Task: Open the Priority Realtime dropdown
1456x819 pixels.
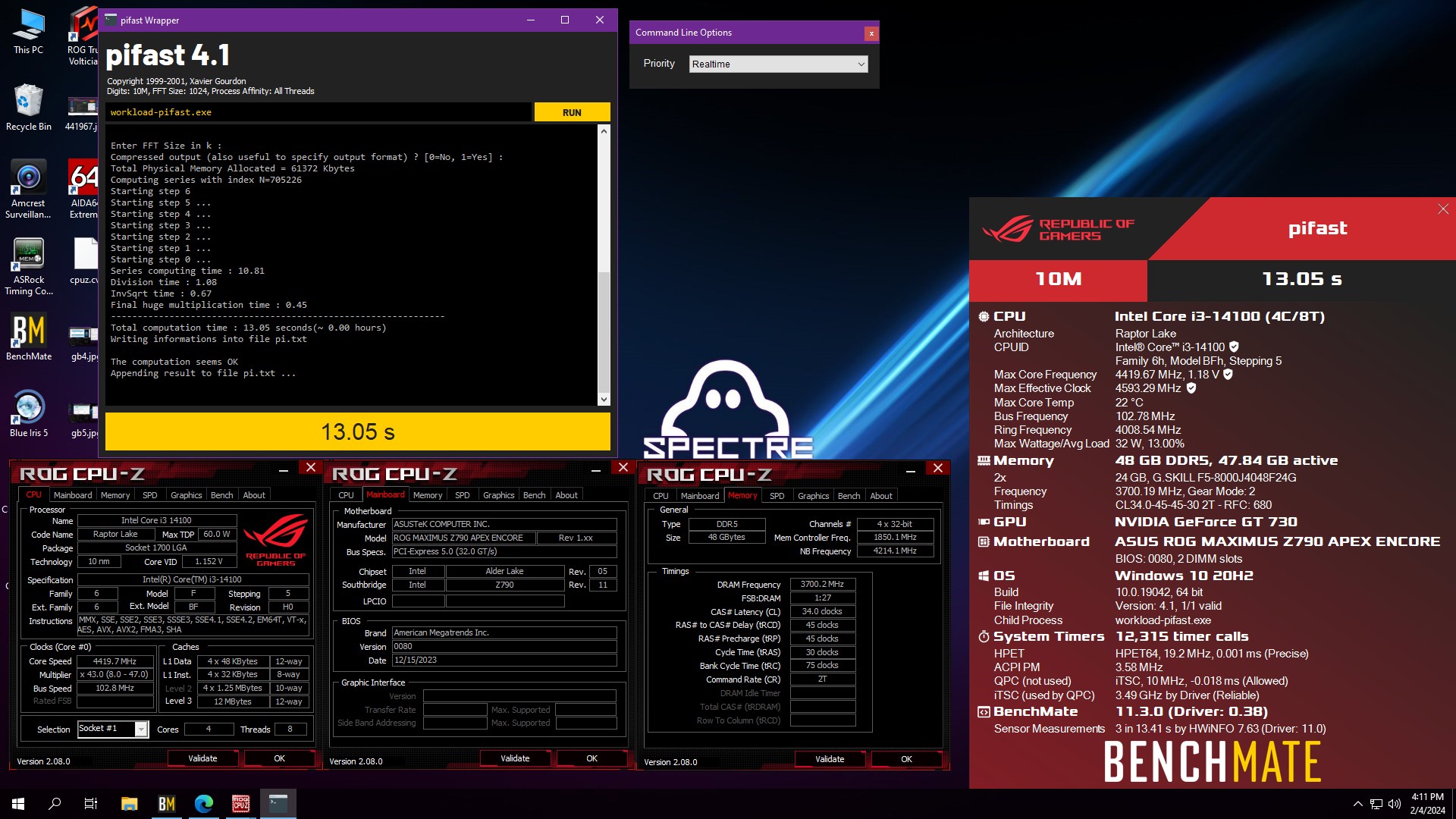Action: pos(778,64)
